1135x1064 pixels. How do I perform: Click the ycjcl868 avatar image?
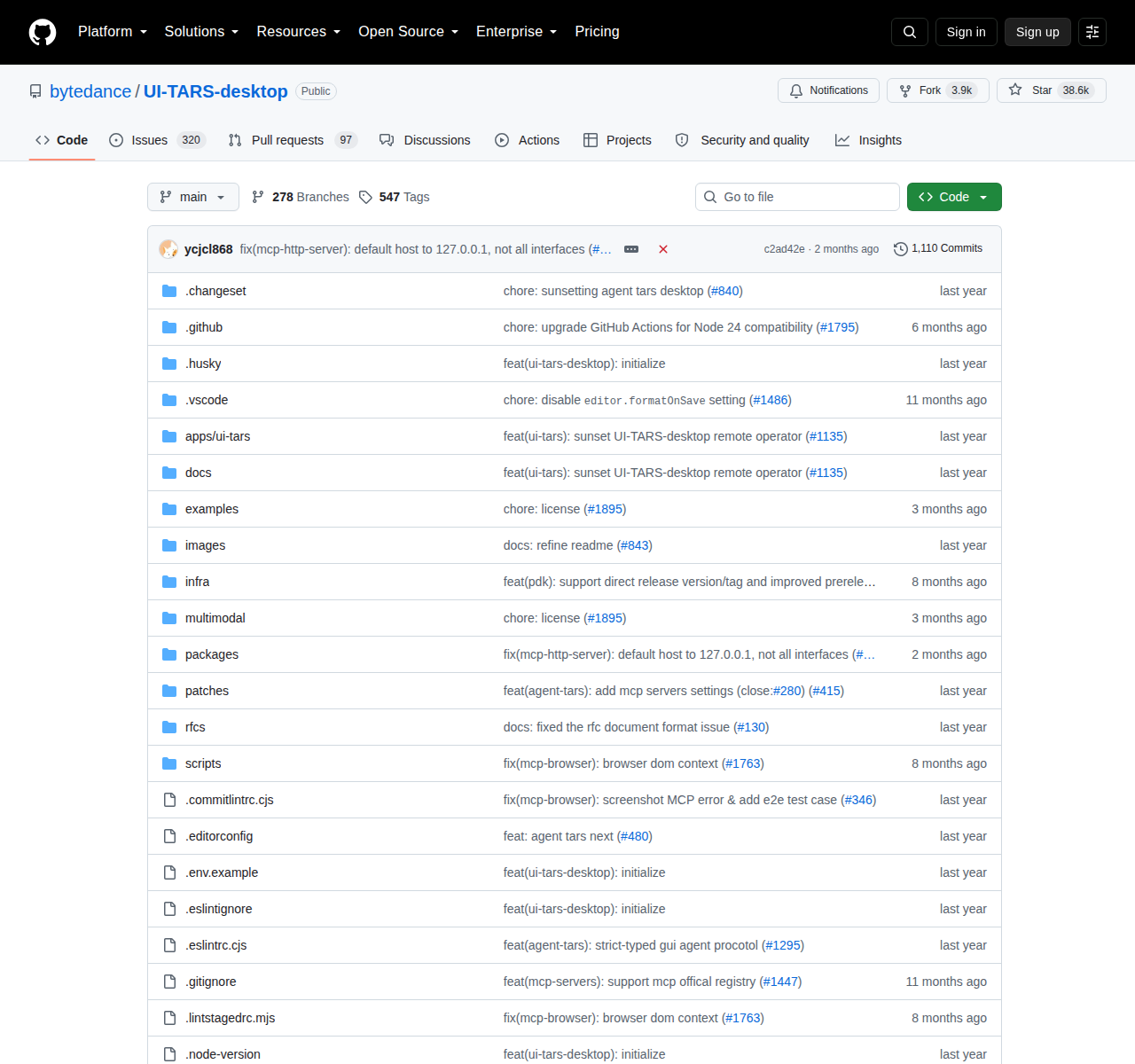click(168, 249)
